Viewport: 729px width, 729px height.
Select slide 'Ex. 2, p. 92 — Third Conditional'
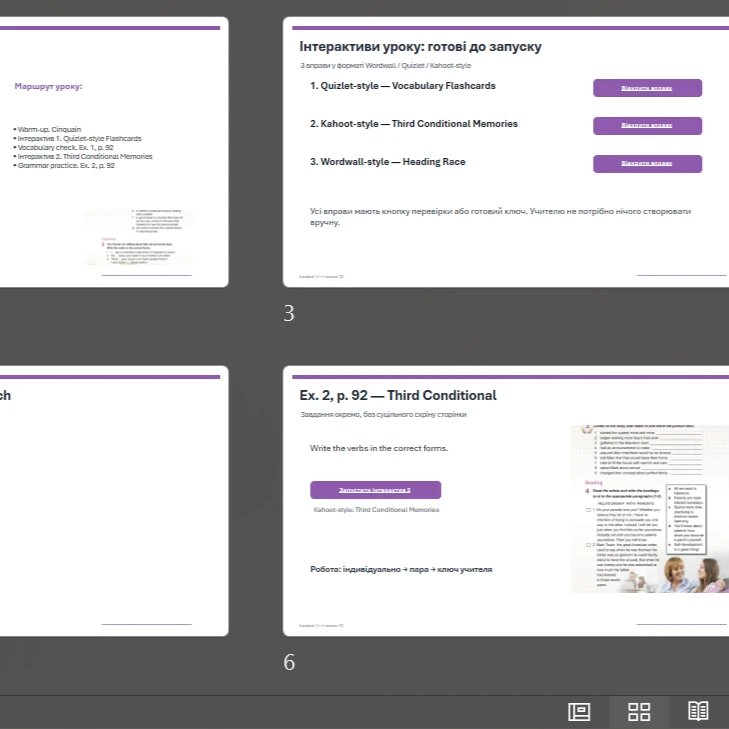[x=506, y=501]
